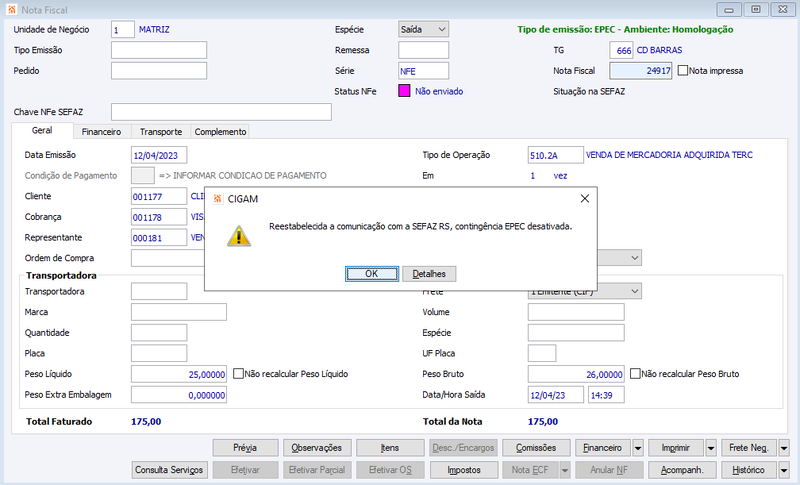Click the Marca input field

click(x=179, y=312)
